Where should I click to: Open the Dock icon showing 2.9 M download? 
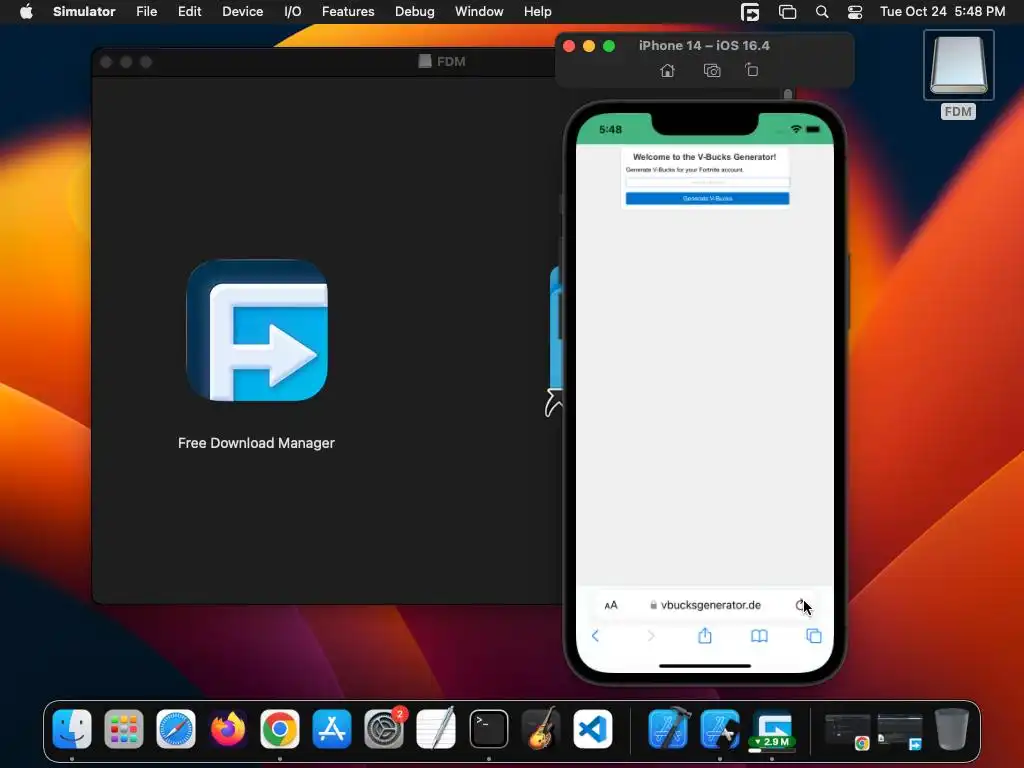click(x=773, y=729)
